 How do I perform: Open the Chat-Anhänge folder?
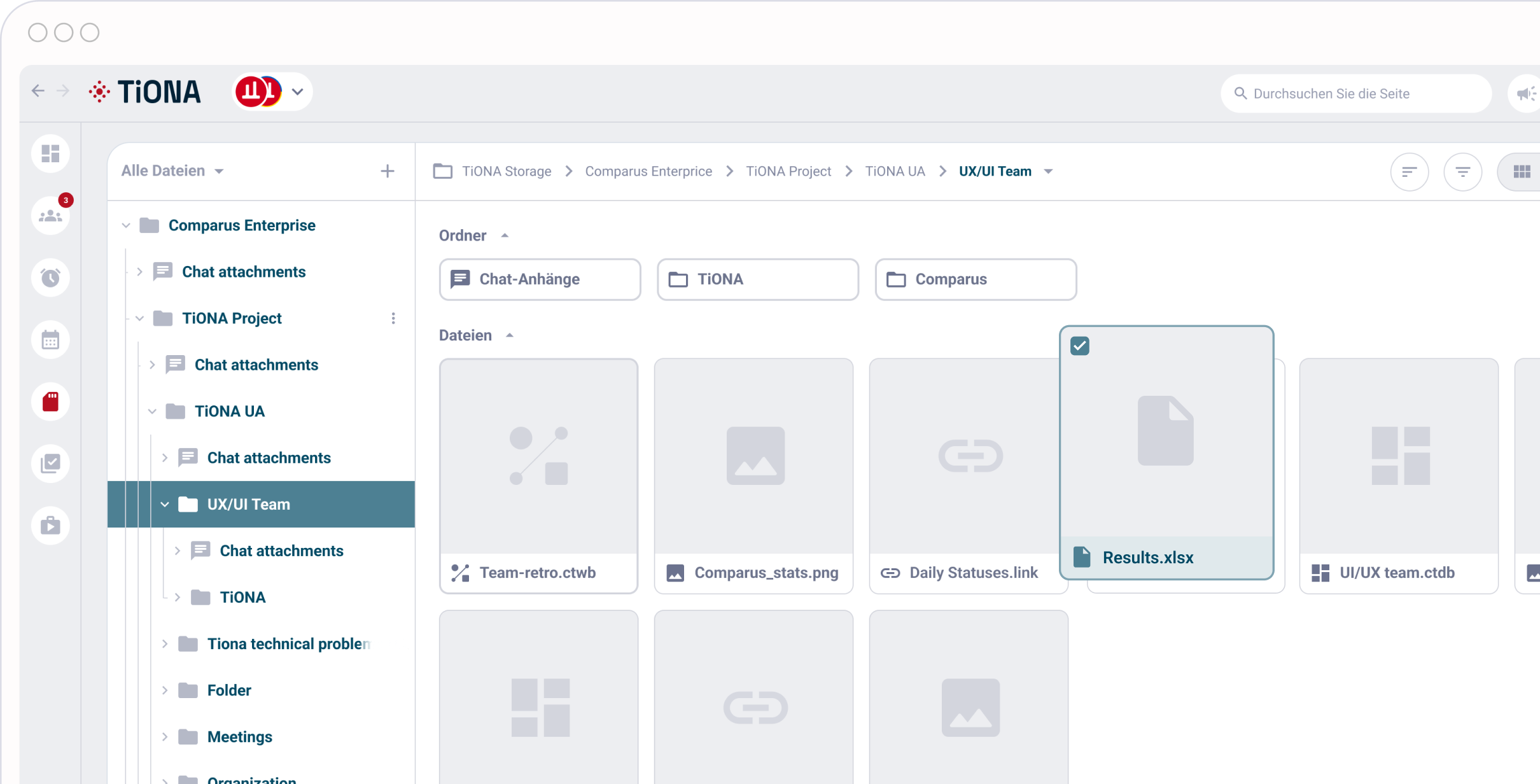(540, 279)
